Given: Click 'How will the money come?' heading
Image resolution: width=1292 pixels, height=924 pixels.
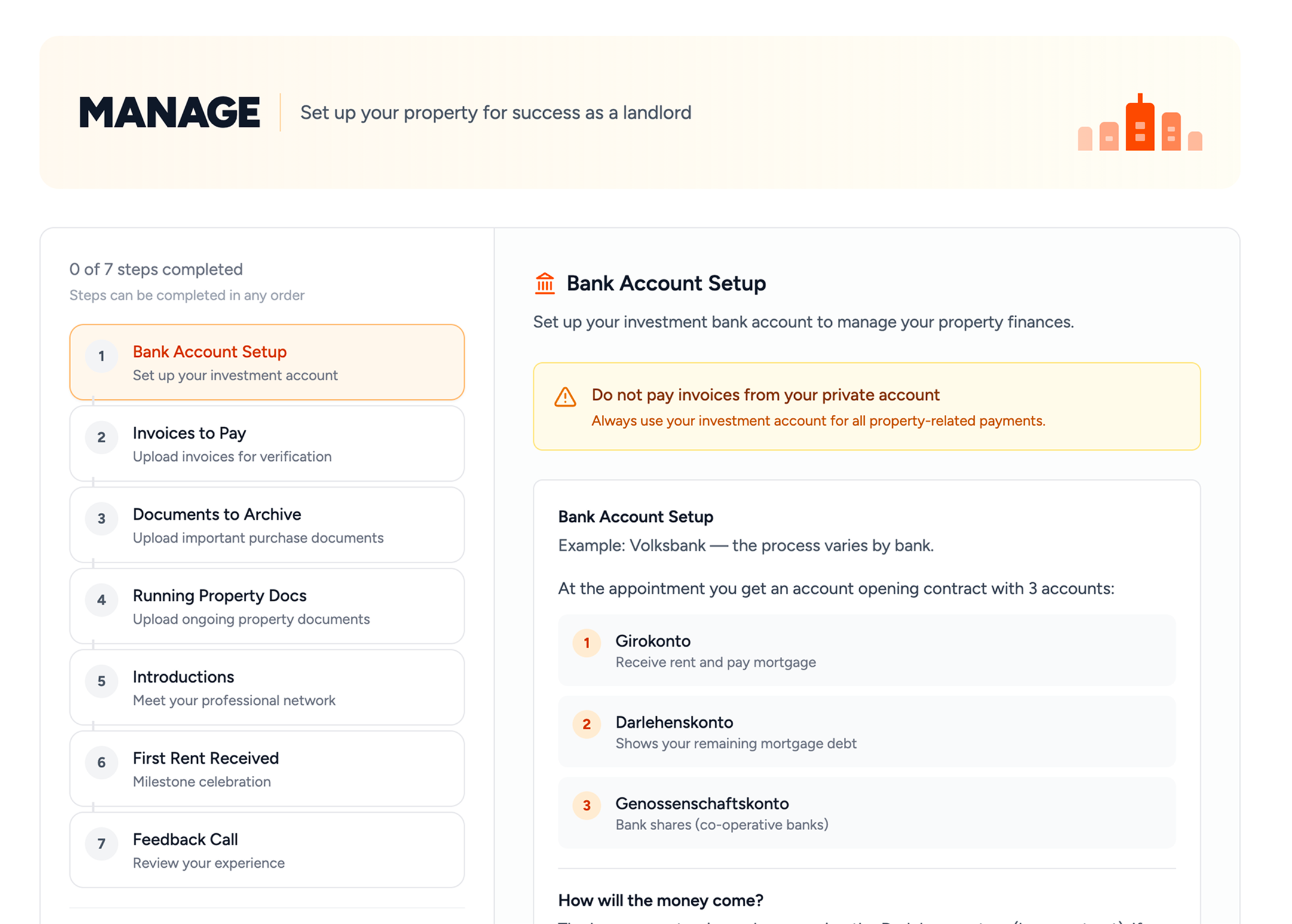Looking at the screenshot, I should pos(661,900).
